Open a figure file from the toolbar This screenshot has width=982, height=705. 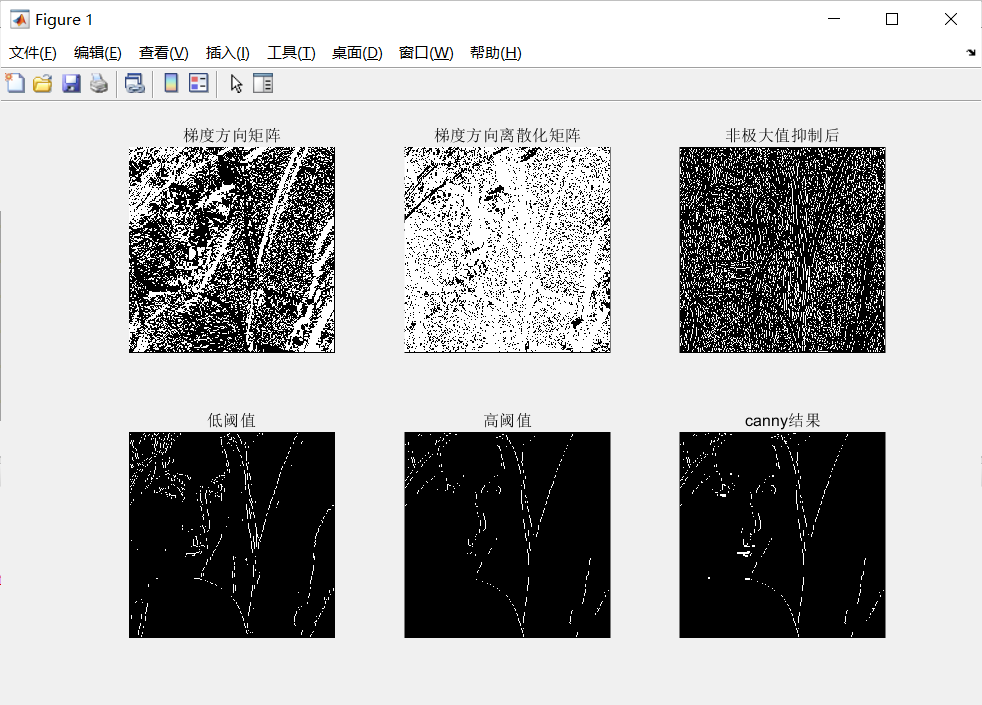coord(42,83)
